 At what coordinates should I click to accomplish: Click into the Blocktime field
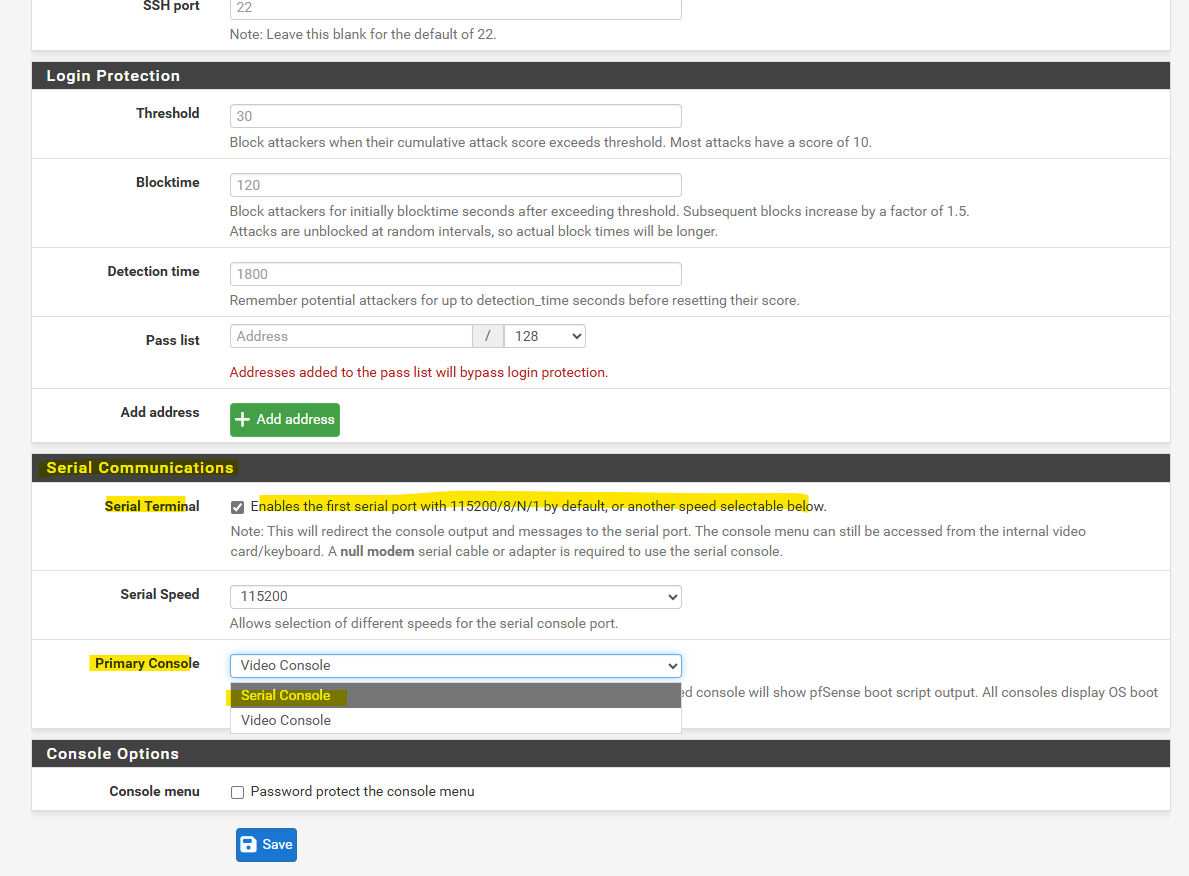[456, 185]
